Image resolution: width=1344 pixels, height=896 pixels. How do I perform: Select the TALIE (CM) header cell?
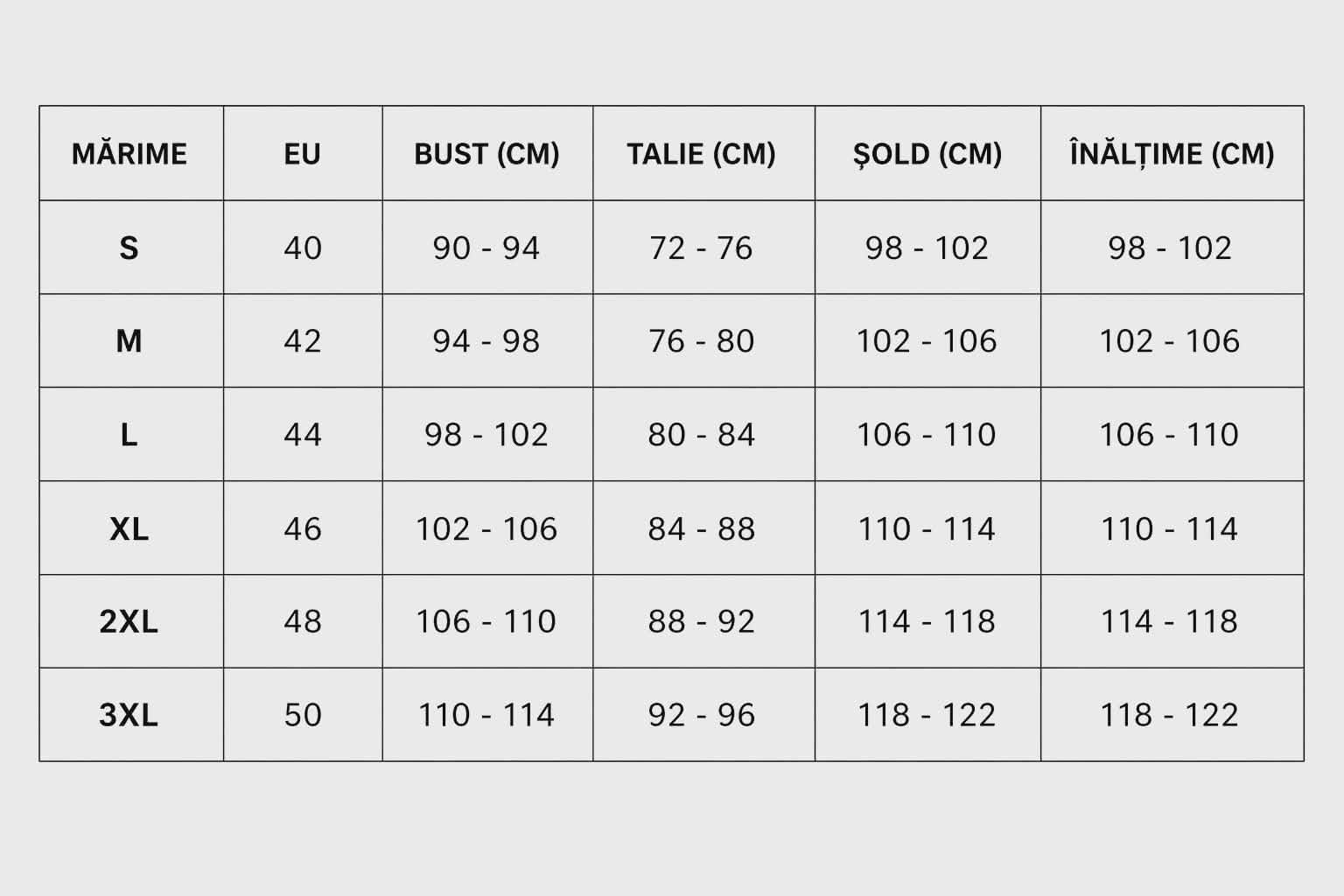click(702, 154)
